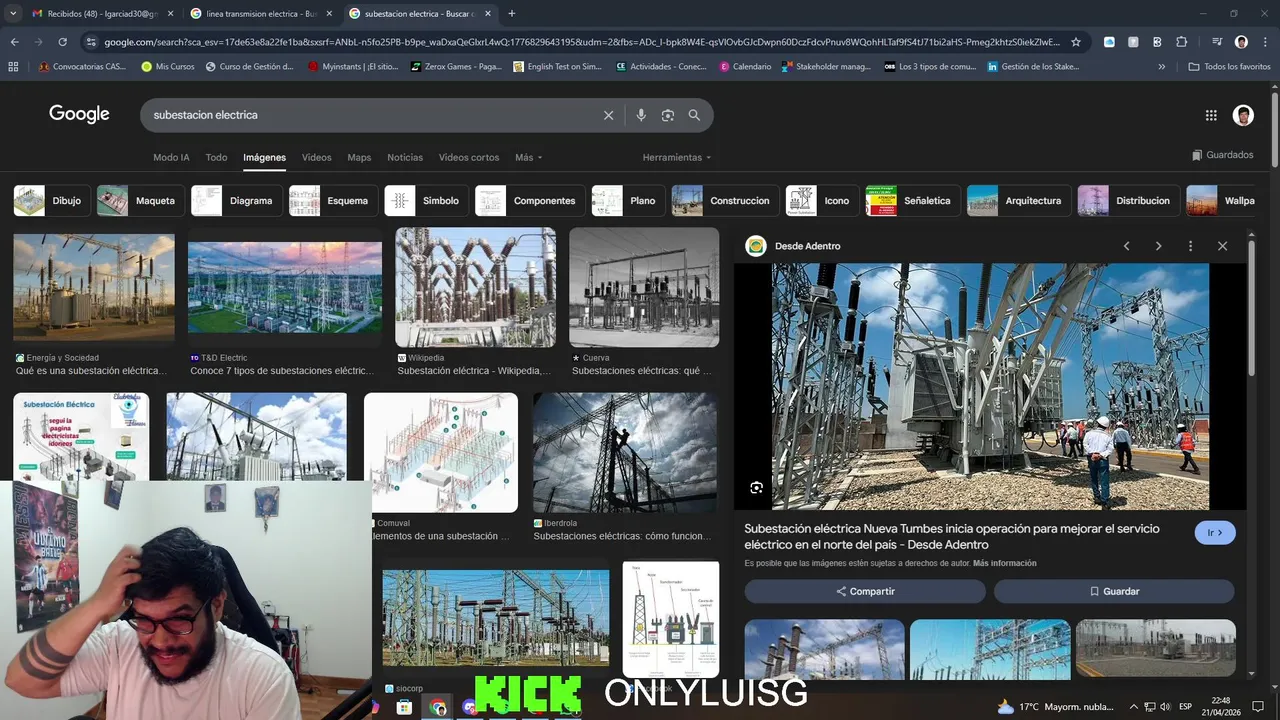This screenshot has height=720, width=1280.
Task: View site information icon in address bar
Action: click(x=91, y=42)
